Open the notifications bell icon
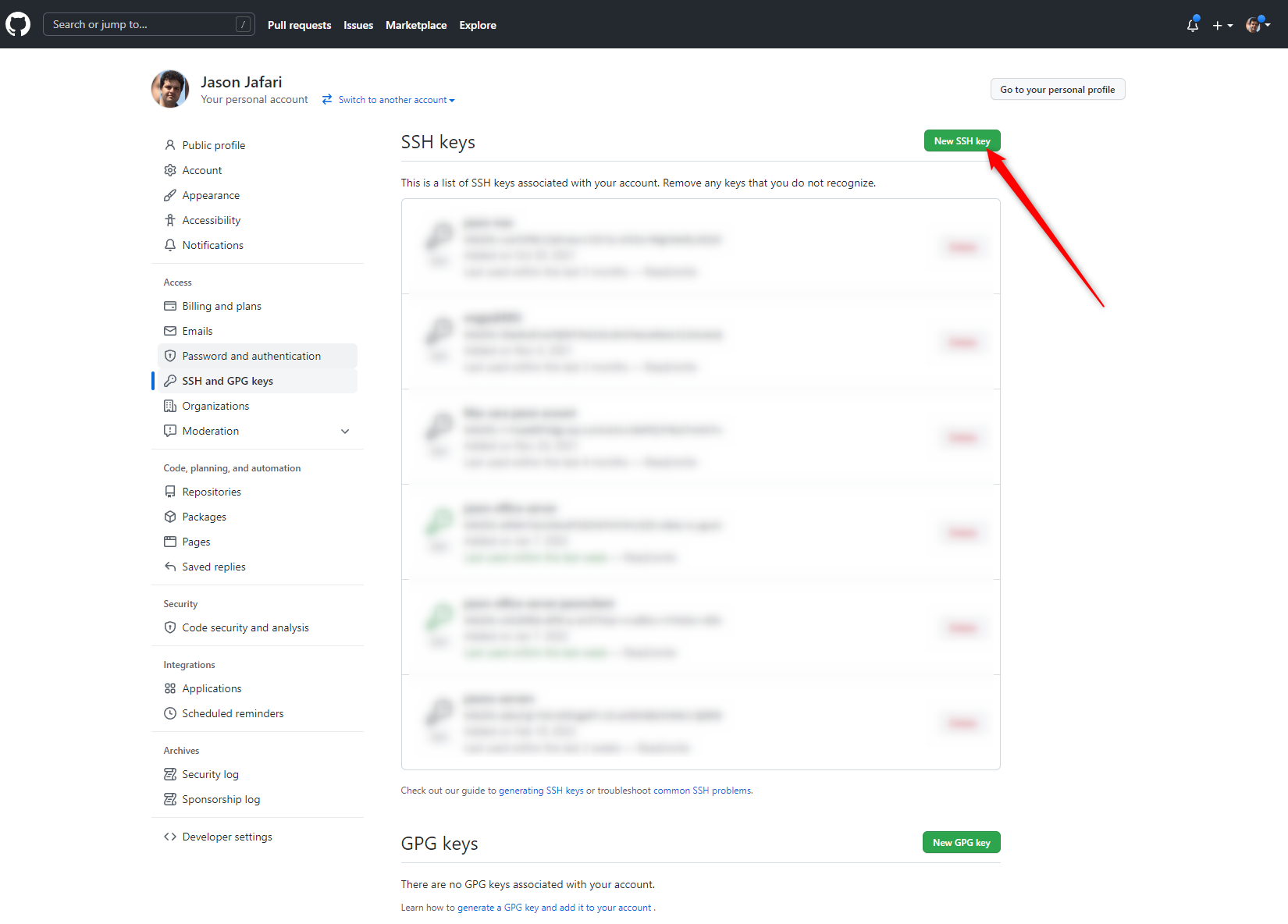Screen dimensions: 1288x924 [x=1192, y=25]
